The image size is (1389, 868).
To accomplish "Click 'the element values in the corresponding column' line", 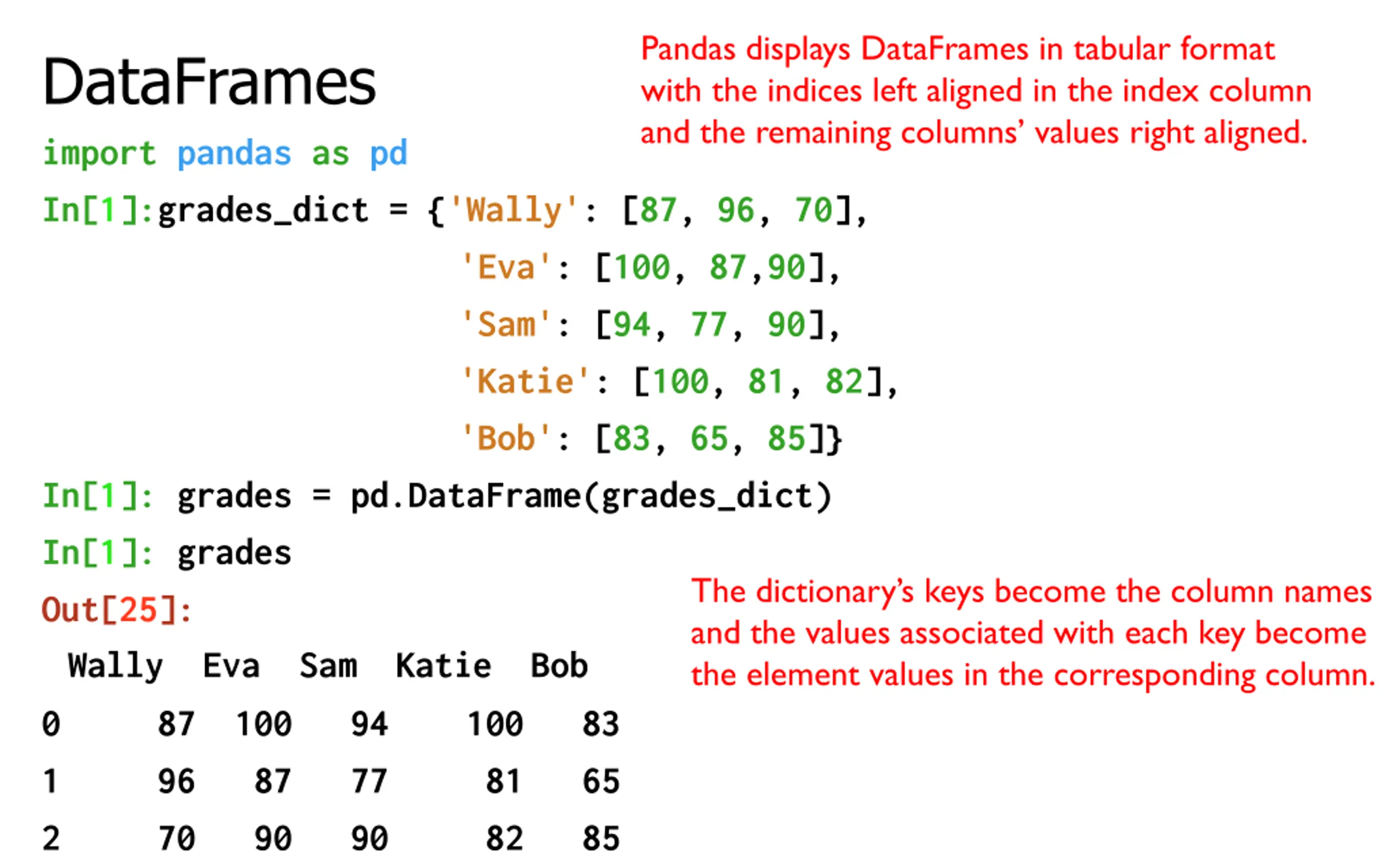I will [1033, 676].
